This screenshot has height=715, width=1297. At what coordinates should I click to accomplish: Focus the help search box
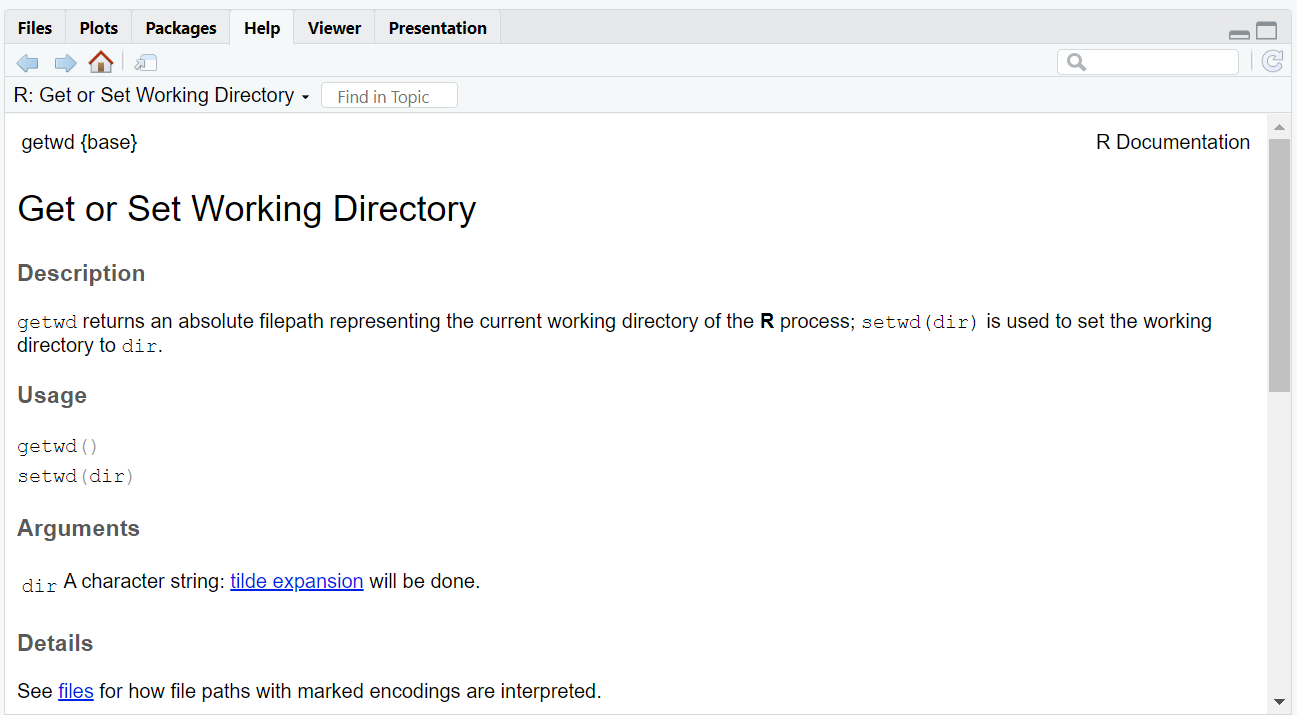tap(1148, 62)
